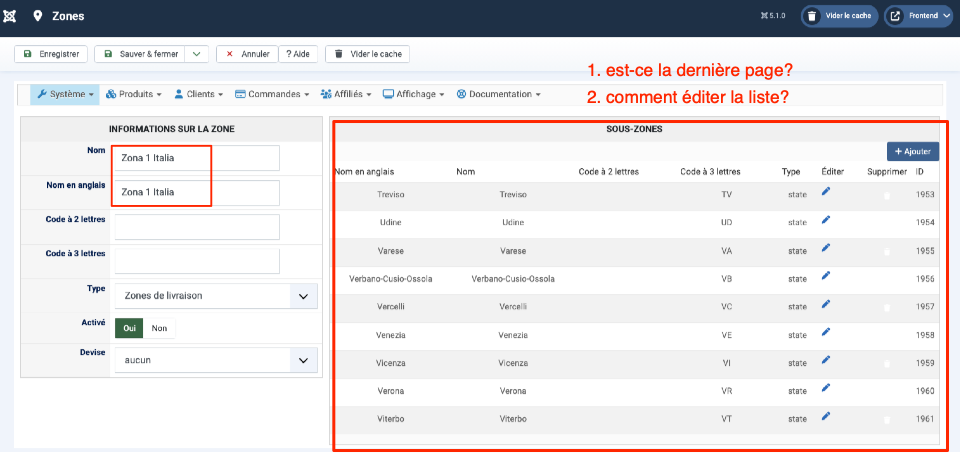Click the header Vider le cache button
The height and width of the screenshot is (453, 960).
pos(840,17)
